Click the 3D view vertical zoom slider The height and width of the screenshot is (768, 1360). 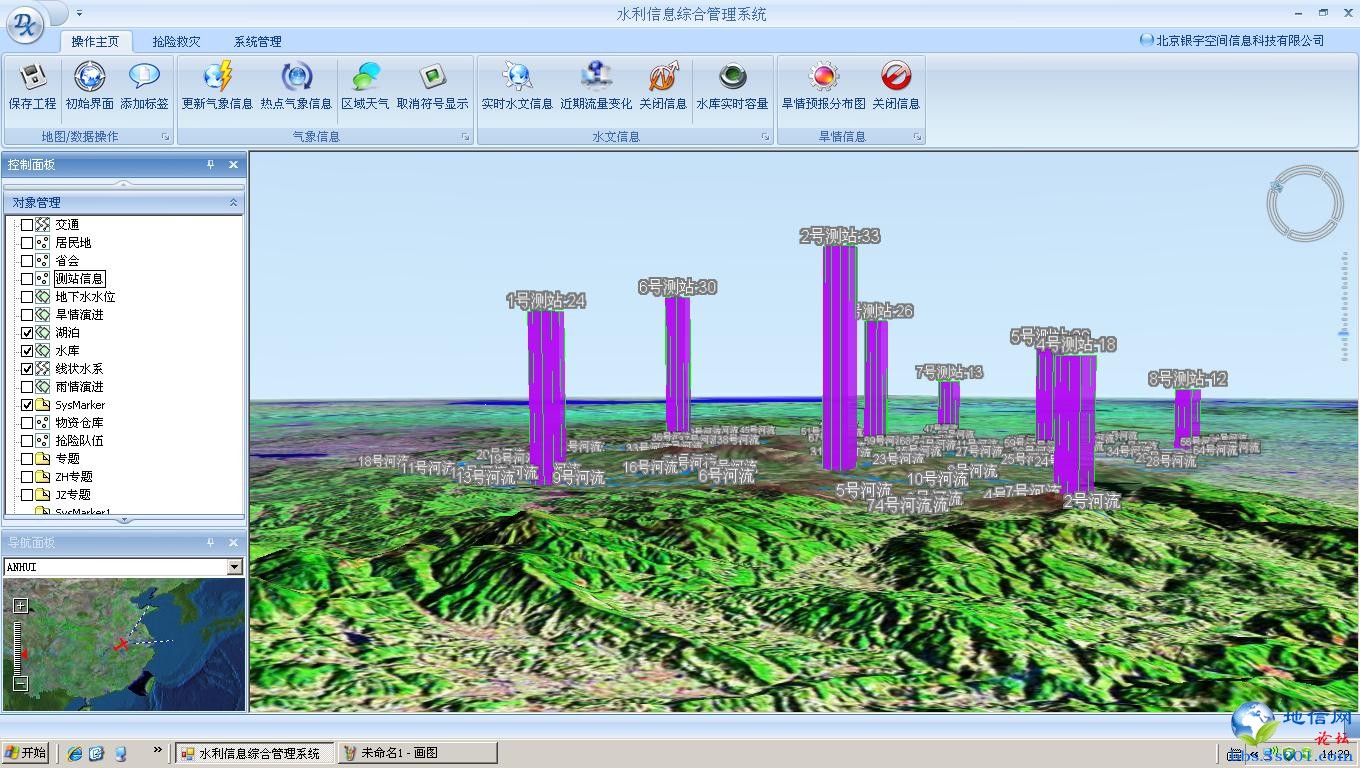(x=1344, y=306)
